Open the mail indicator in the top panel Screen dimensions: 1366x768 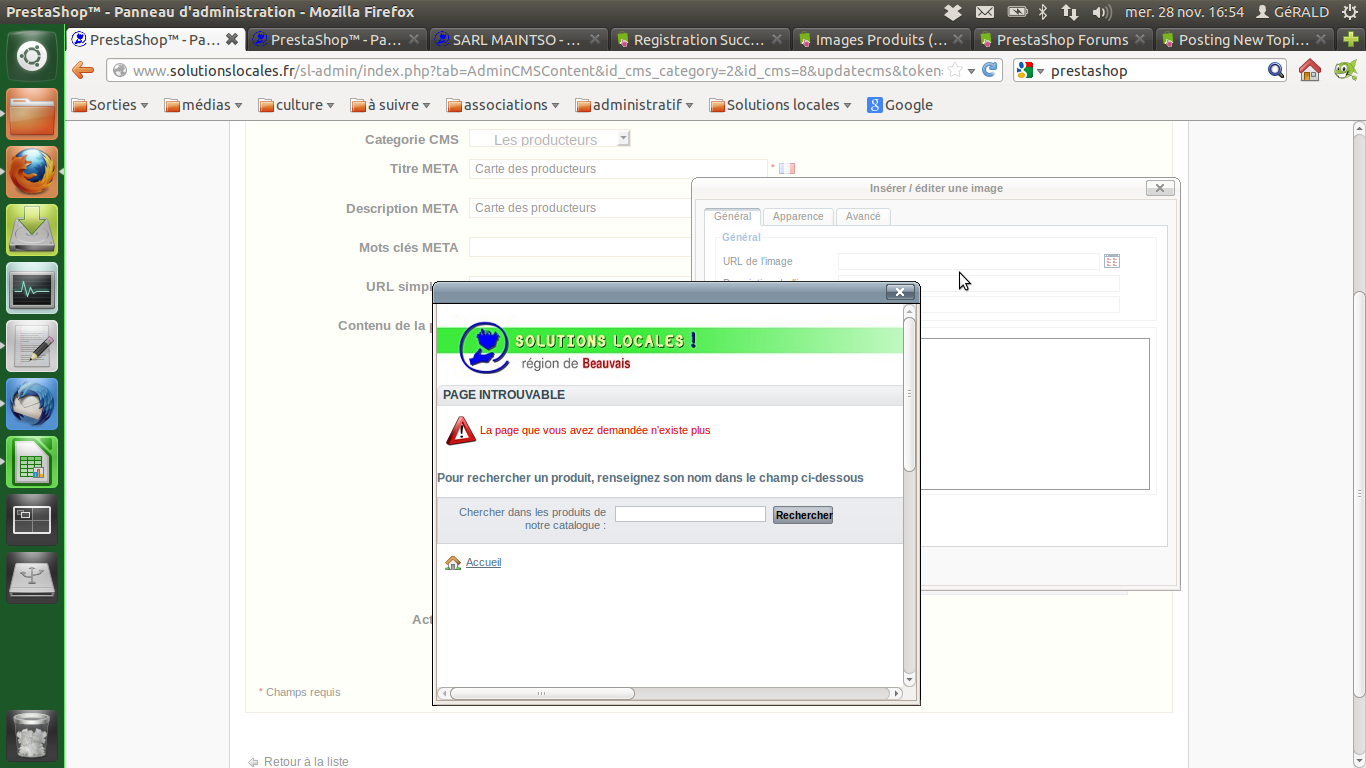(985, 12)
